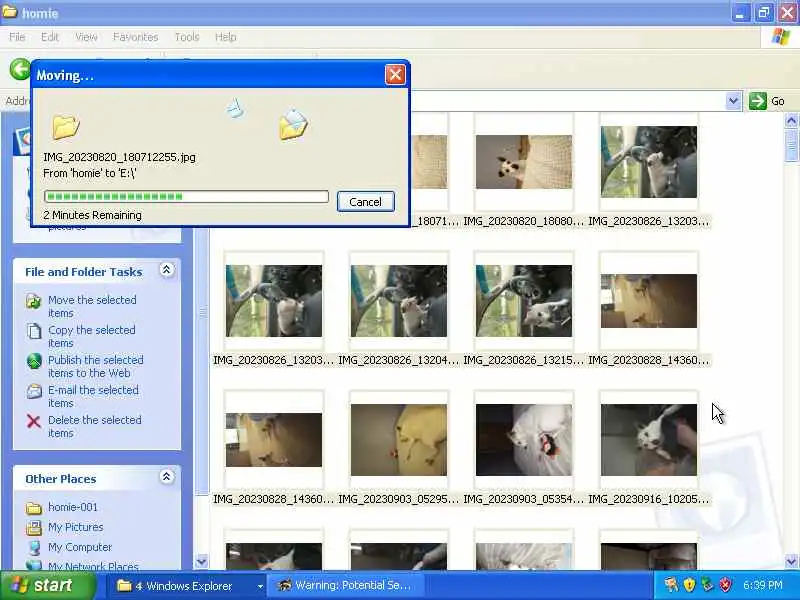Image resolution: width=800 pixels, height=600 pixels.
Task: Select thumbnail IMG_20230828_14360... beside IMG_20230826_13215...
Action: 648,301
